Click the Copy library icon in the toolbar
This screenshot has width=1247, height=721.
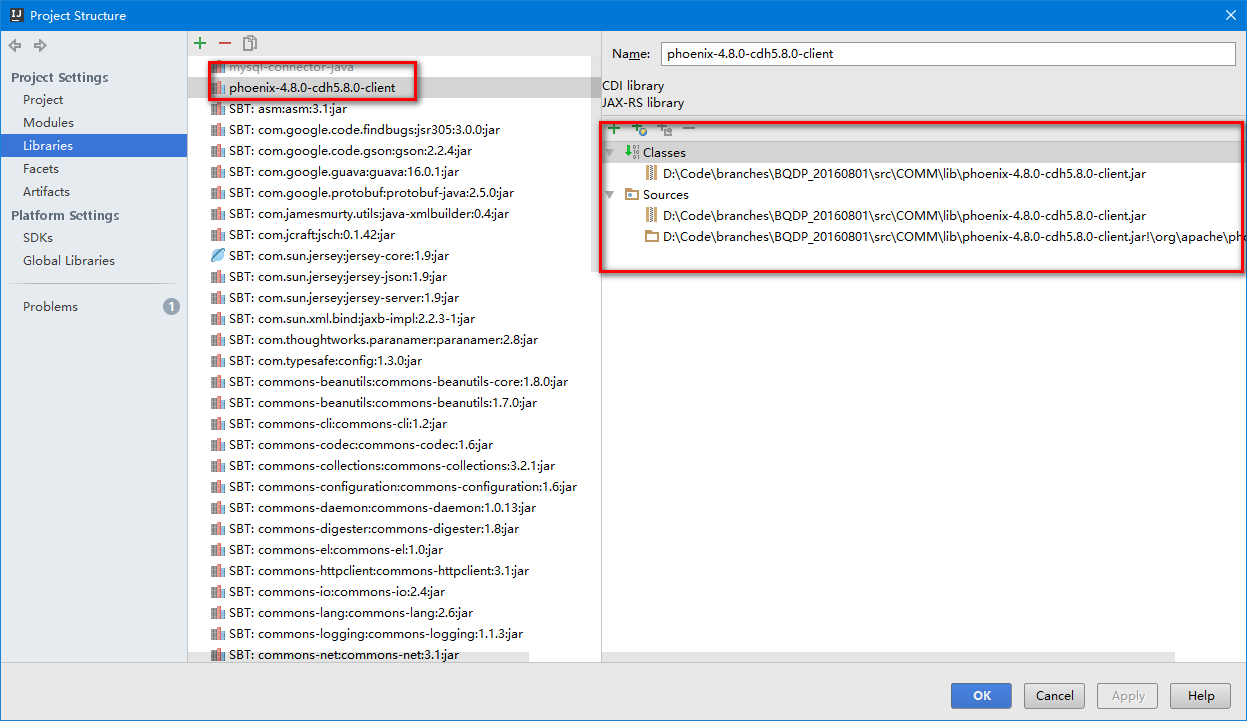[249, 42]
